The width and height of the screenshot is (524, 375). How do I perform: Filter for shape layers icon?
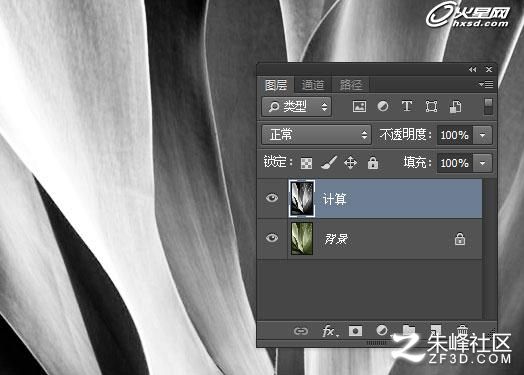431,107
